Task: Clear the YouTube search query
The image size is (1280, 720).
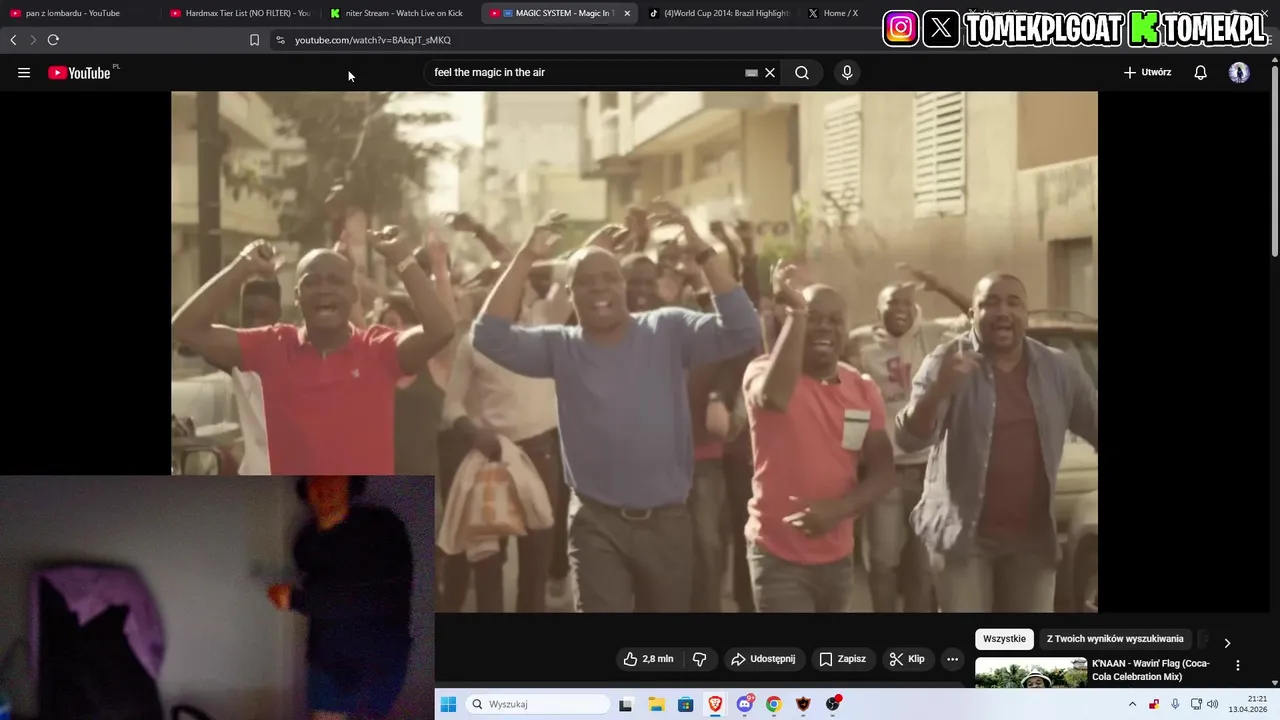Action: 770,73
